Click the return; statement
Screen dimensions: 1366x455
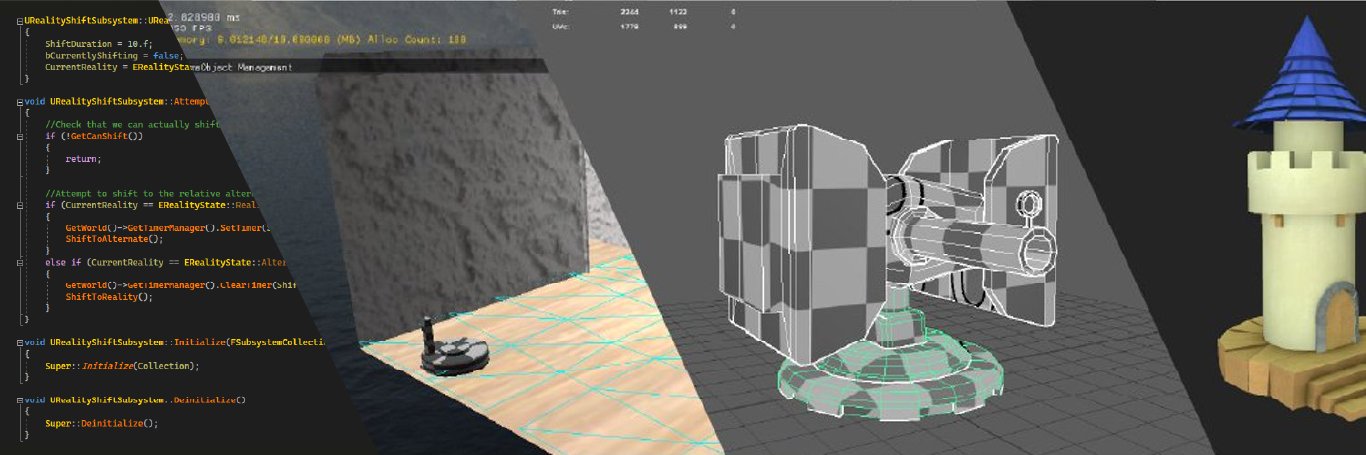pyautogui.click(x=84, y=159)
